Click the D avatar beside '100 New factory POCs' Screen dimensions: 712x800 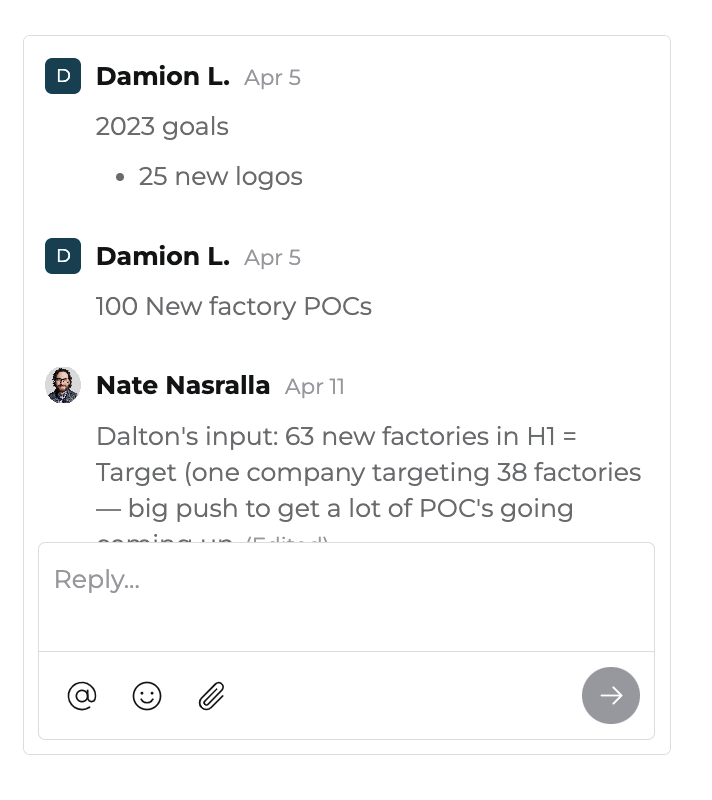[63, 256]
